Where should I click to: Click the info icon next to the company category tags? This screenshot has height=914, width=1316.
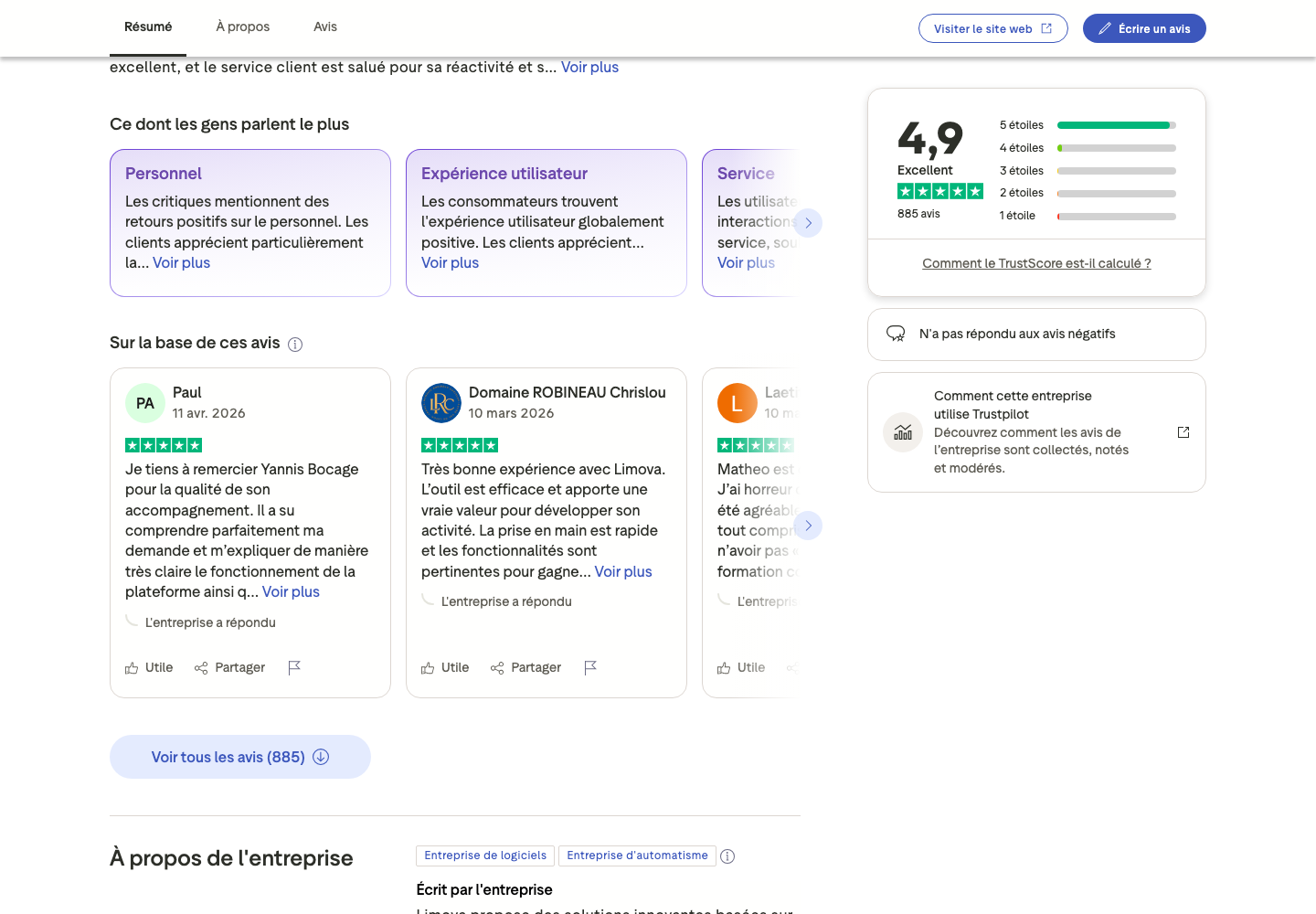click(727, 856)
